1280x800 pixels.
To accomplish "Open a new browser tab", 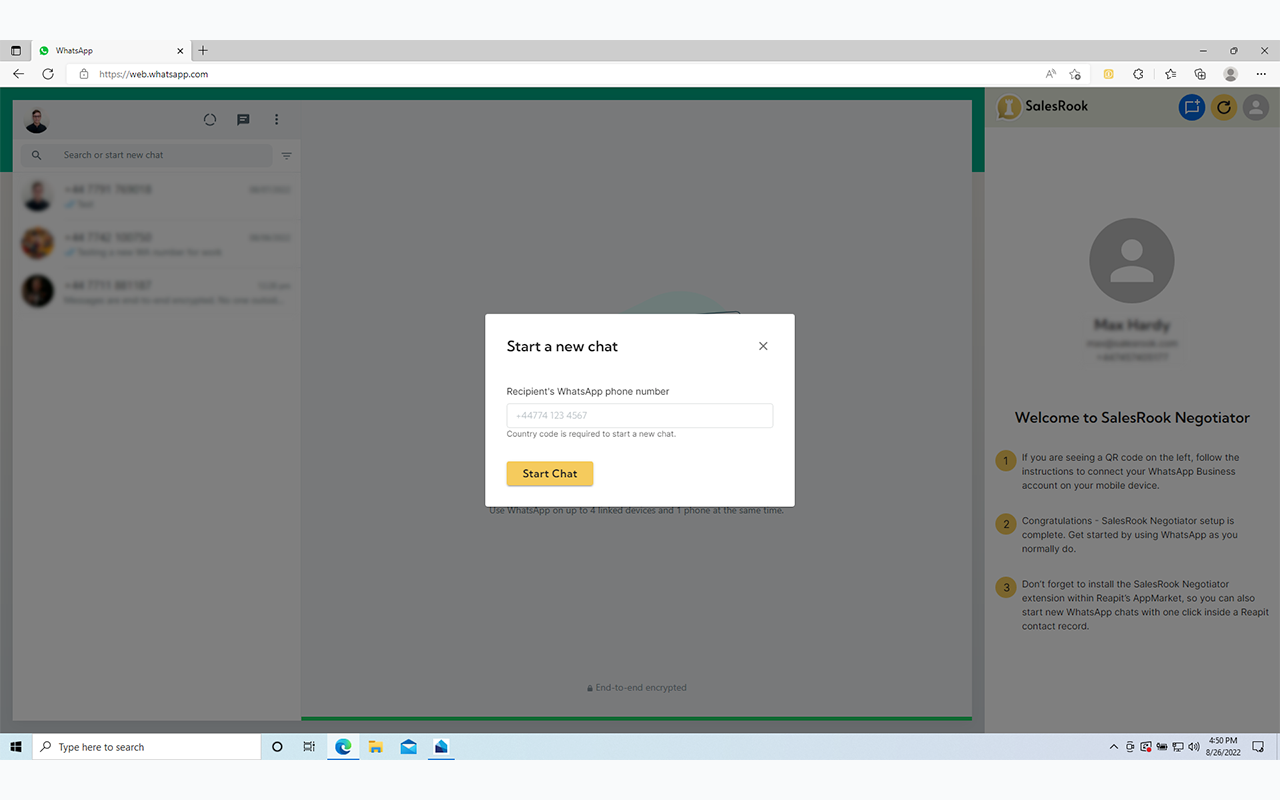I will 203,50.
